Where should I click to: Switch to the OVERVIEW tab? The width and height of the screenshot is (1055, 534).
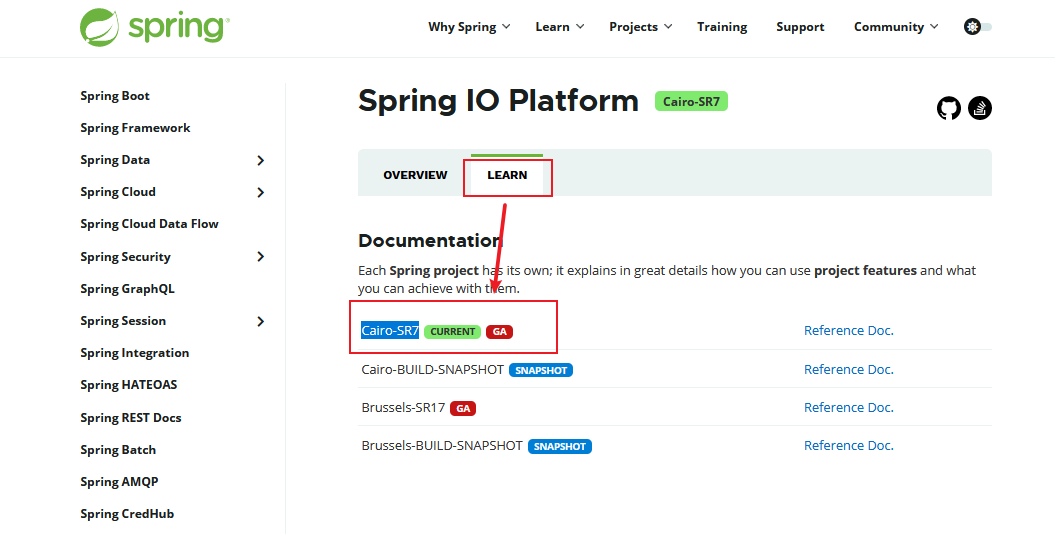415,175
